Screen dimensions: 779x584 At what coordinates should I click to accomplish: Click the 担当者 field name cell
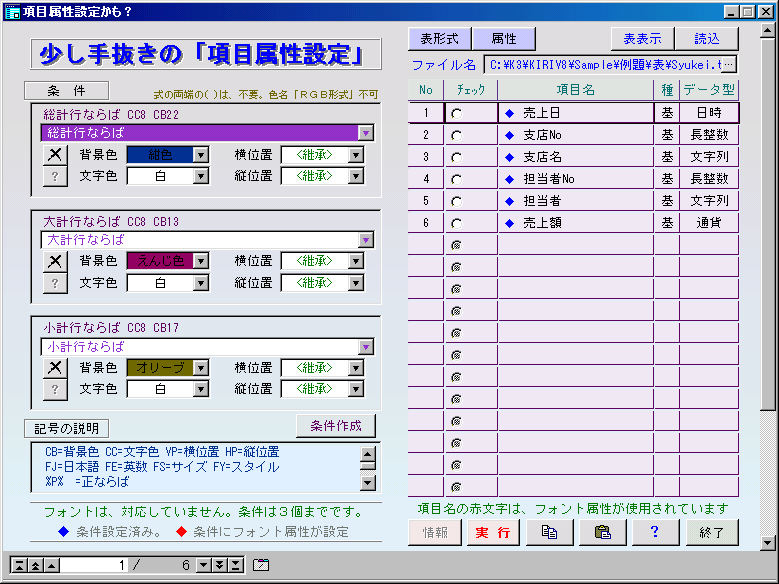[575, 201]
